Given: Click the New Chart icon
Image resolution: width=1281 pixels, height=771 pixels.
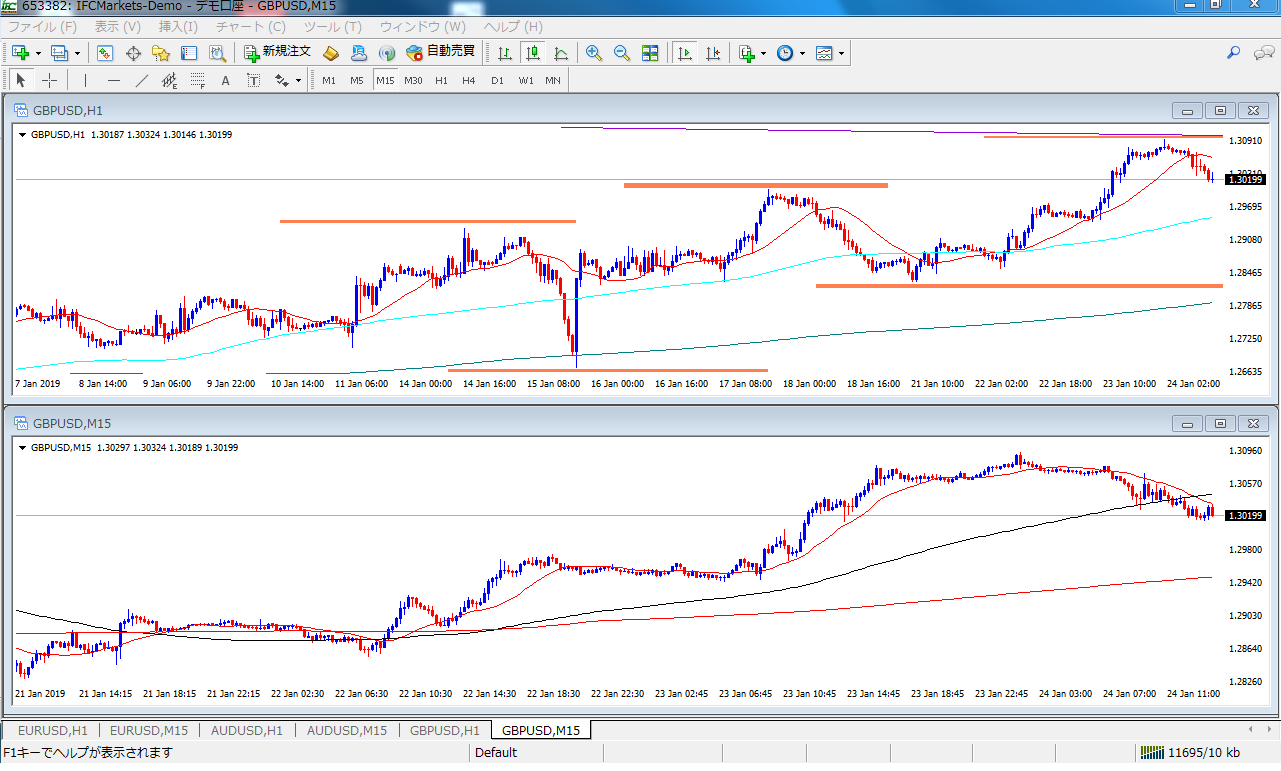Looking at the screenshot, I should click(x=20, y=53).
